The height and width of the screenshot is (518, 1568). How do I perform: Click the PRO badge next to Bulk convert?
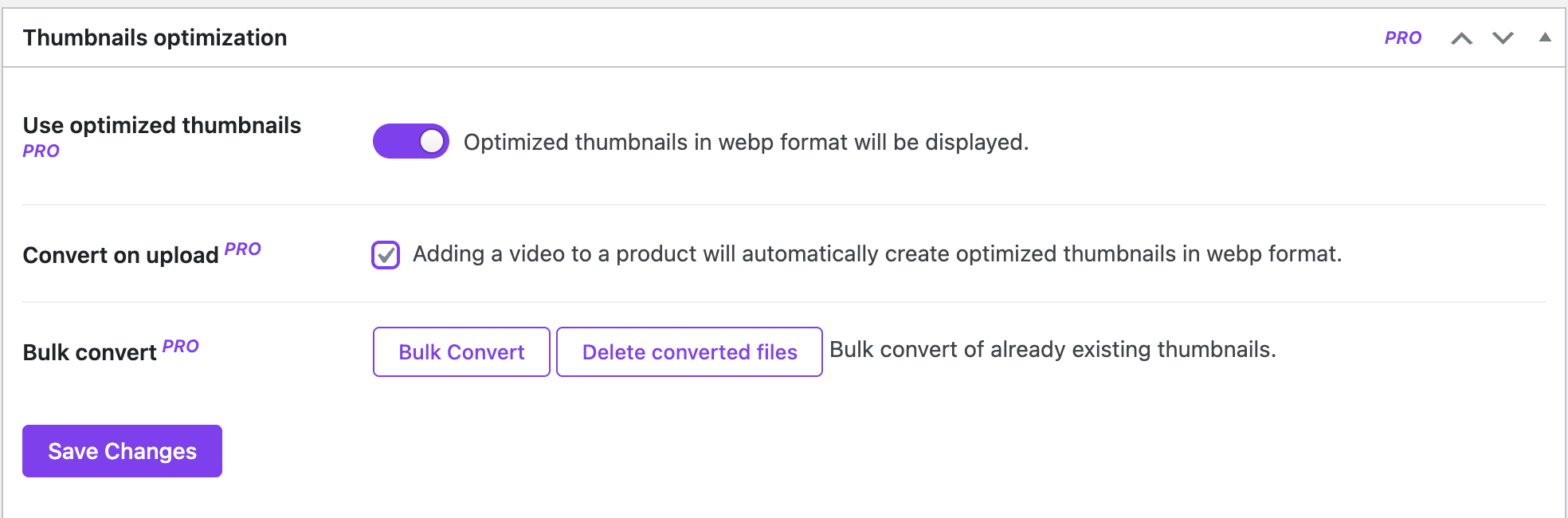tap(181, 346)
